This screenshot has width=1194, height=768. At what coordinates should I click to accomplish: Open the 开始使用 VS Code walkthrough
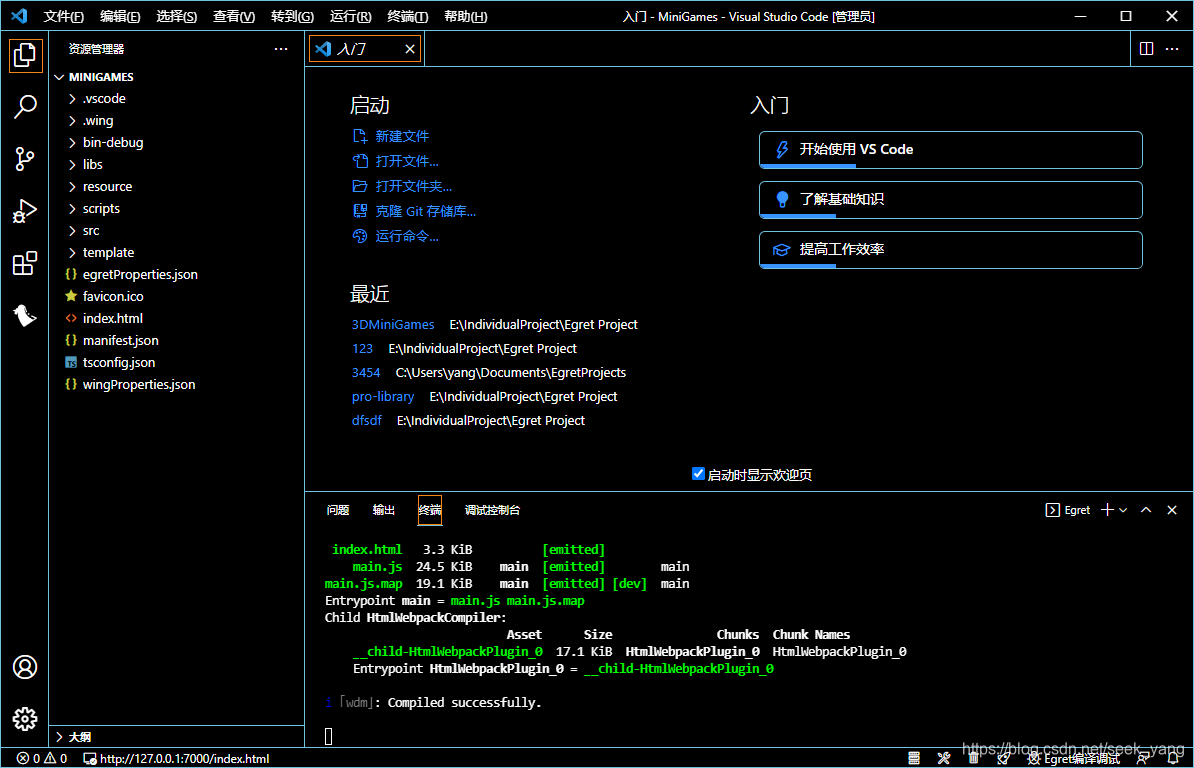[950, 150]
